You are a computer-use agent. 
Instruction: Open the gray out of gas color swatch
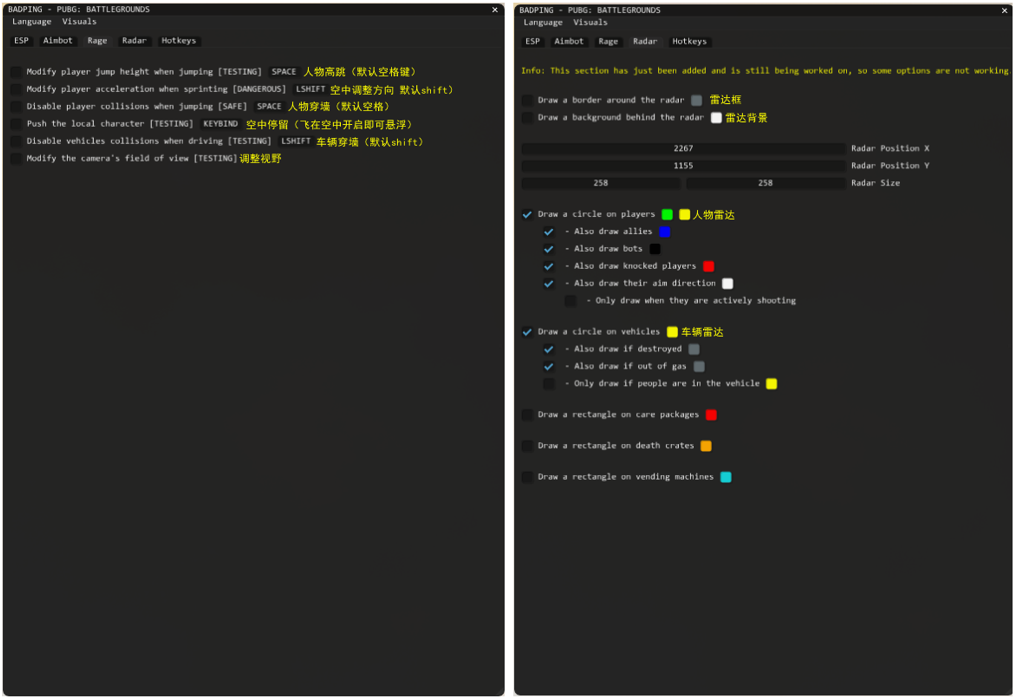698,366
